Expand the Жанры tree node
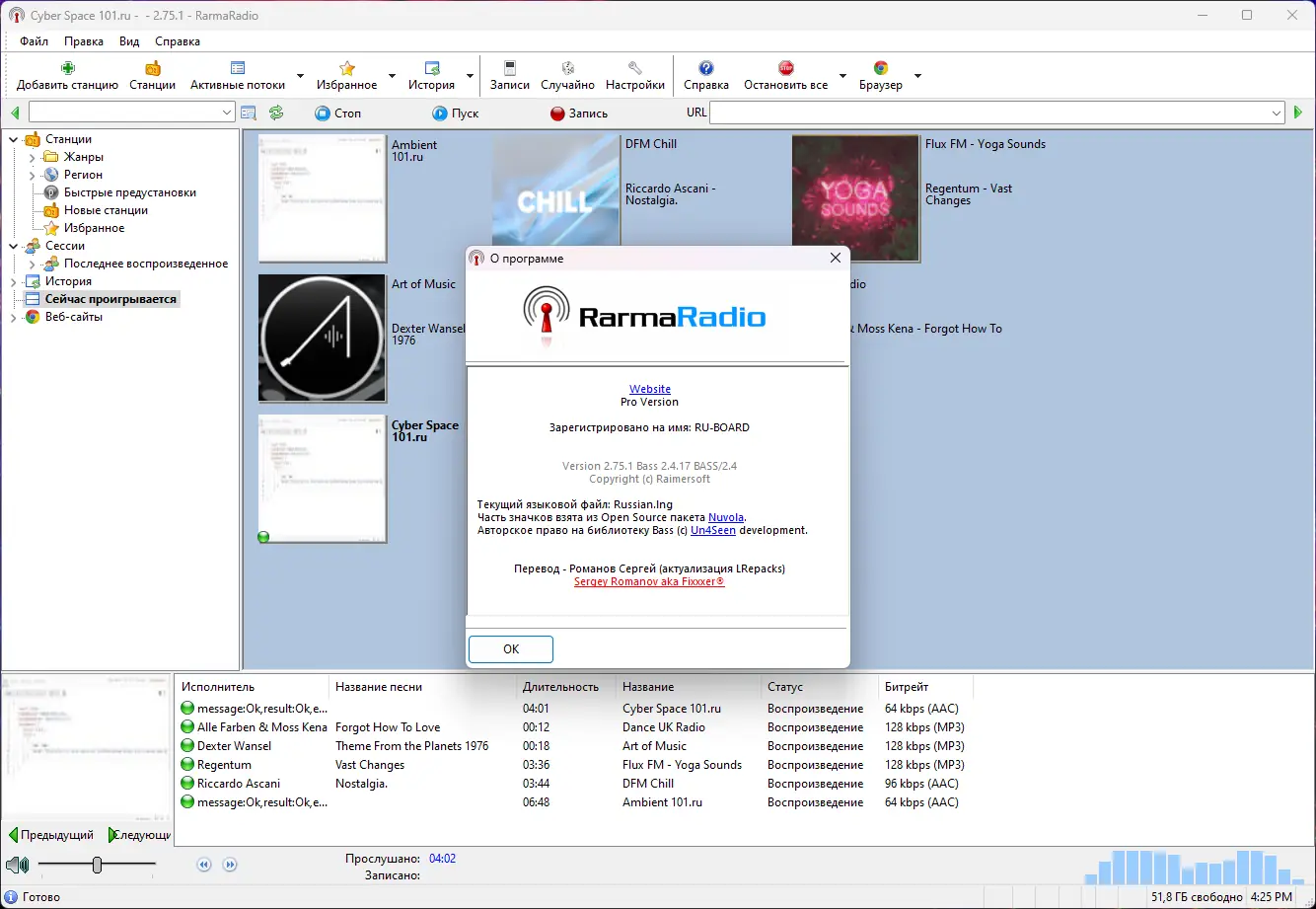The width and height of the screenshot is (1316, 909). [x=33, y=156]
